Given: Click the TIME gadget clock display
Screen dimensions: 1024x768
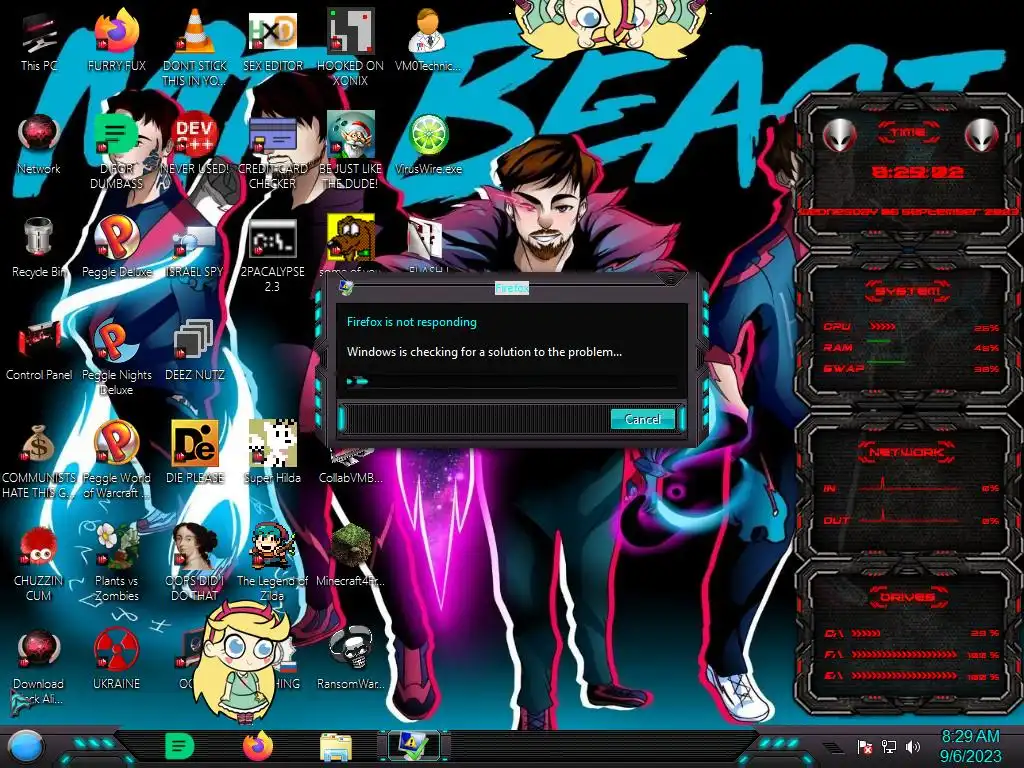Looking at the screenshot, I should [918, 172].
